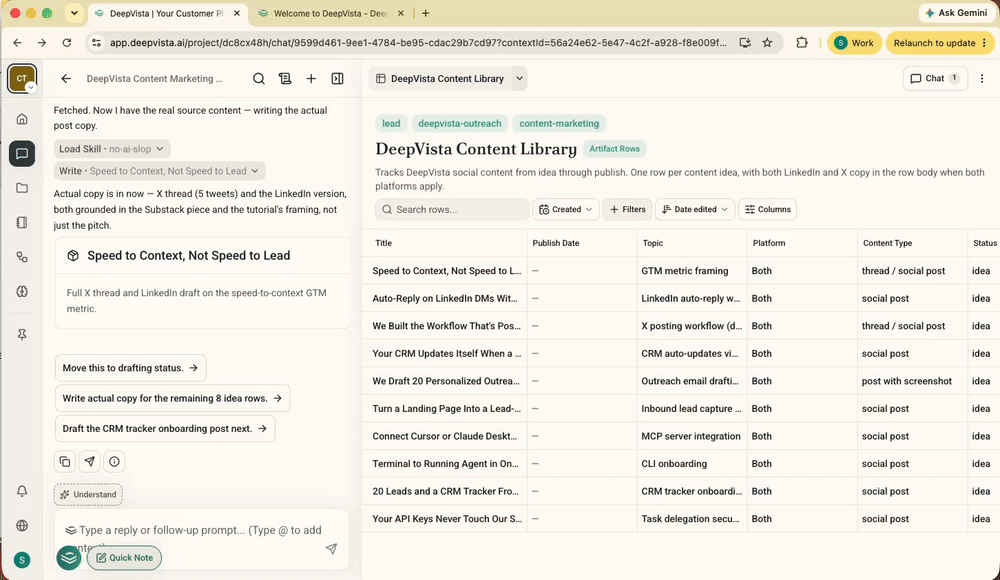
Task: Select the Chat icon in left sidebar
Action: point(22,154)
